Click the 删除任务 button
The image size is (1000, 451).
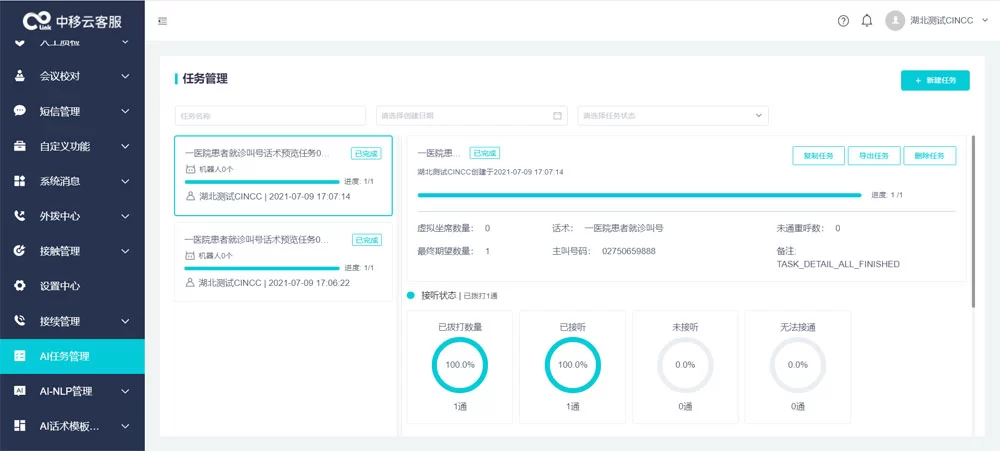pos(929,155)
